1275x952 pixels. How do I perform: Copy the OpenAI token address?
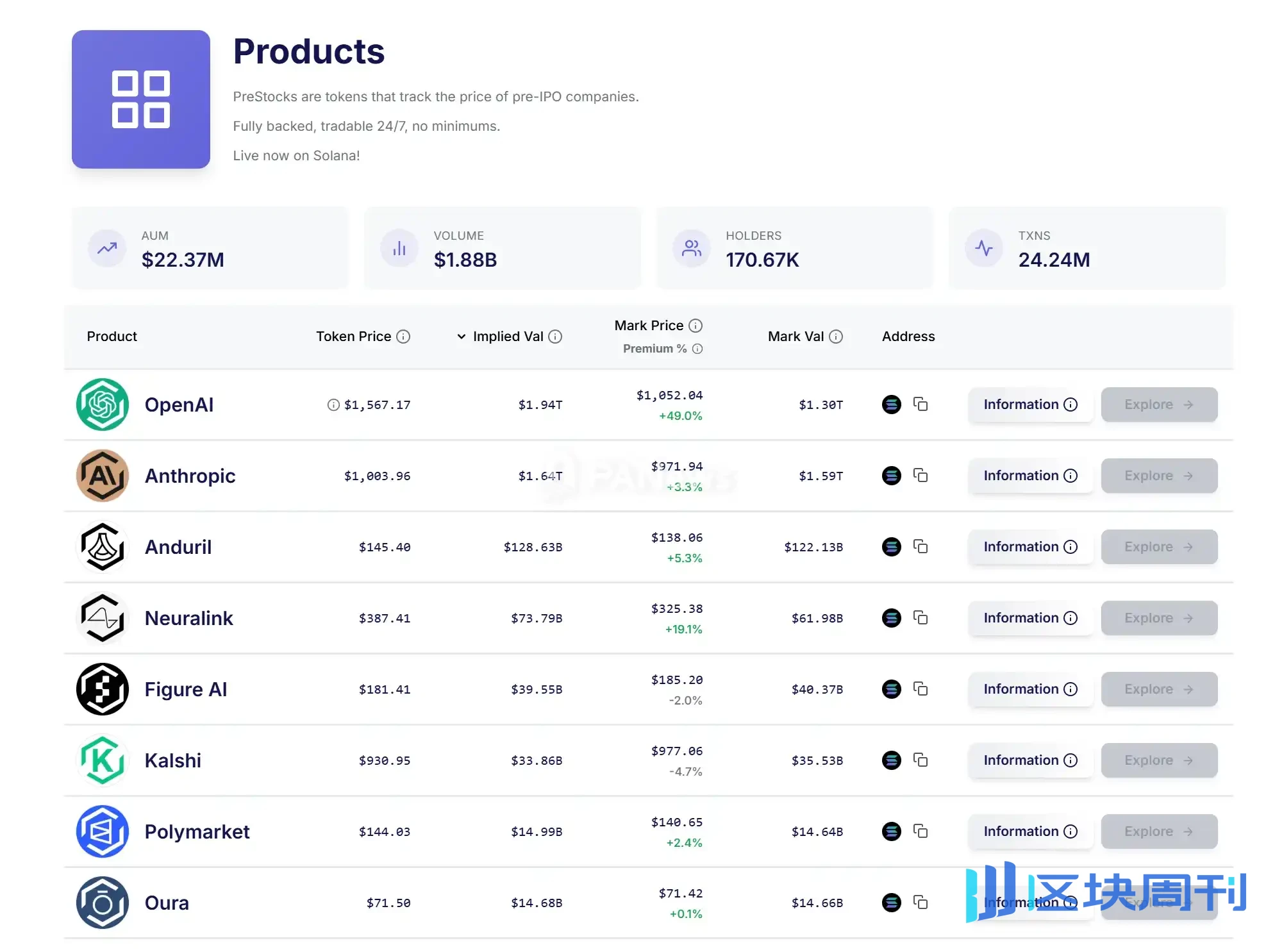tap(920, 405)
